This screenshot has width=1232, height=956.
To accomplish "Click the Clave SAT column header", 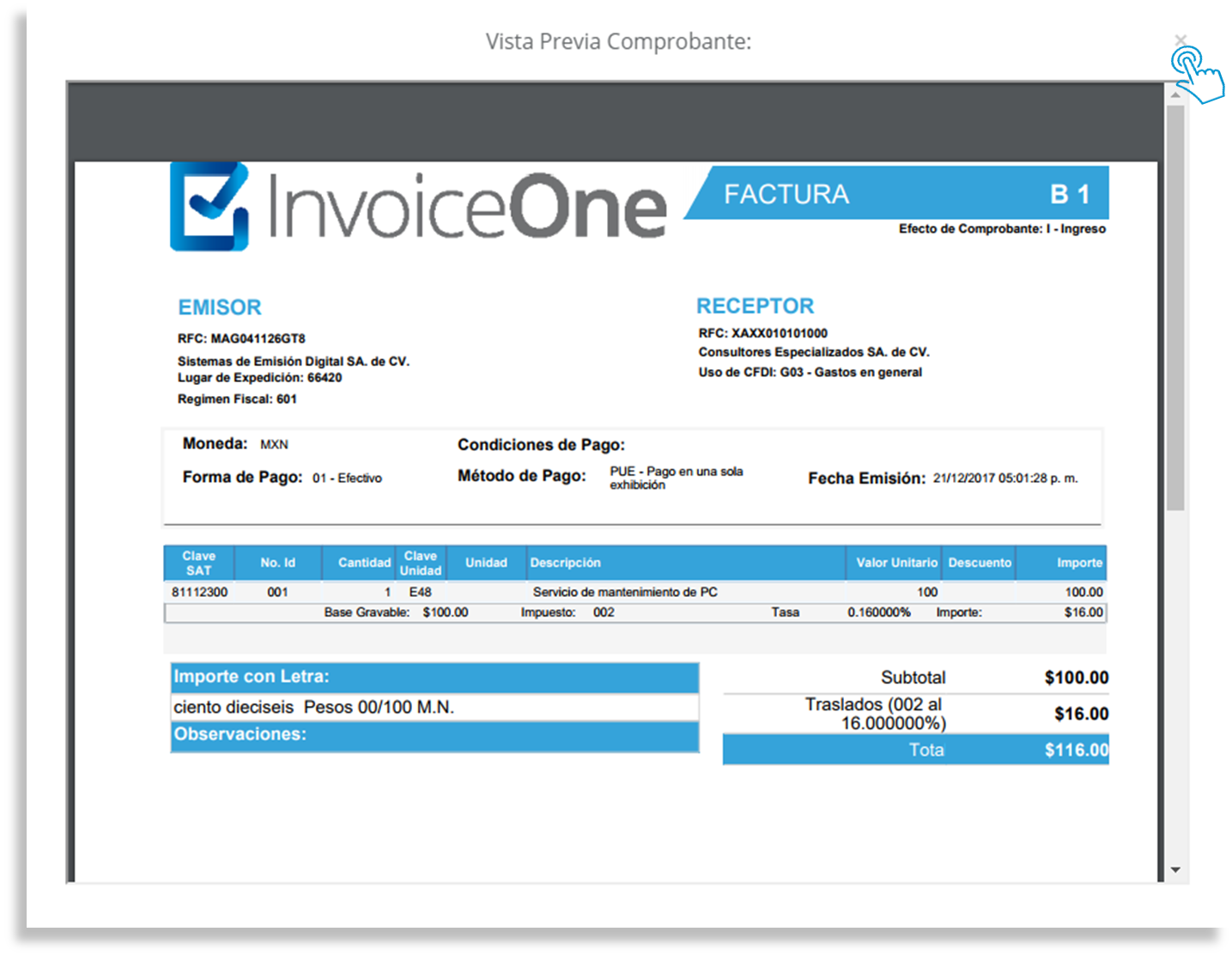I will [x=198, y=563].
